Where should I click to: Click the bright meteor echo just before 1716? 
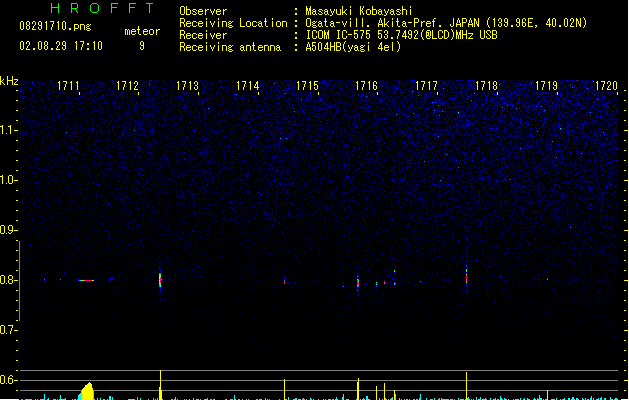(358, 282)
